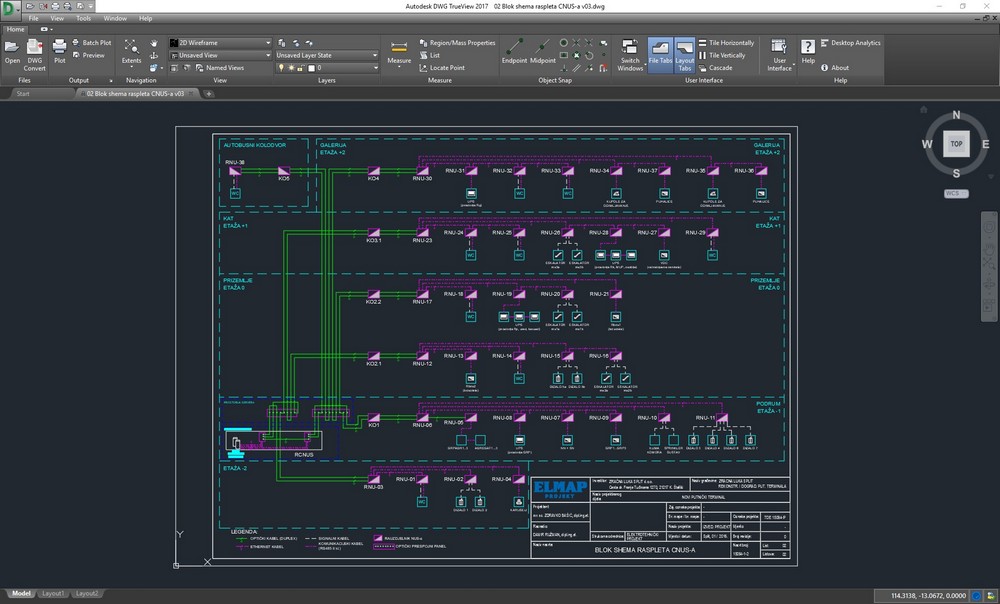Image resolution: width=1000 pixels, height=604 pixels.
Task: Switch to the Layout1 tab
Action: pyautogui.click(x=53, y=593)
